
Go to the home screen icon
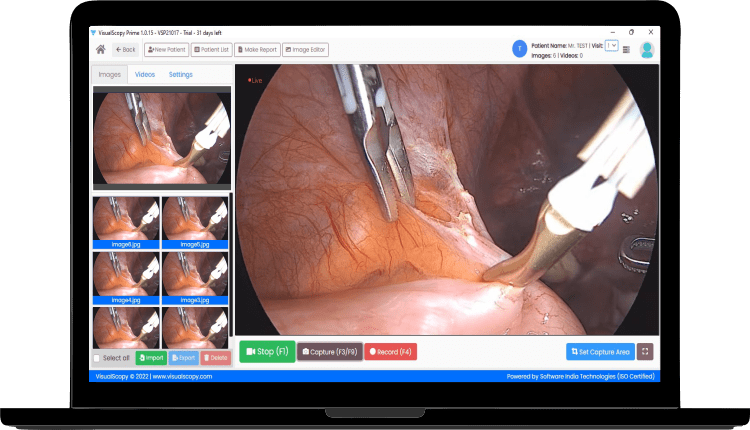(x=100, y=49)
